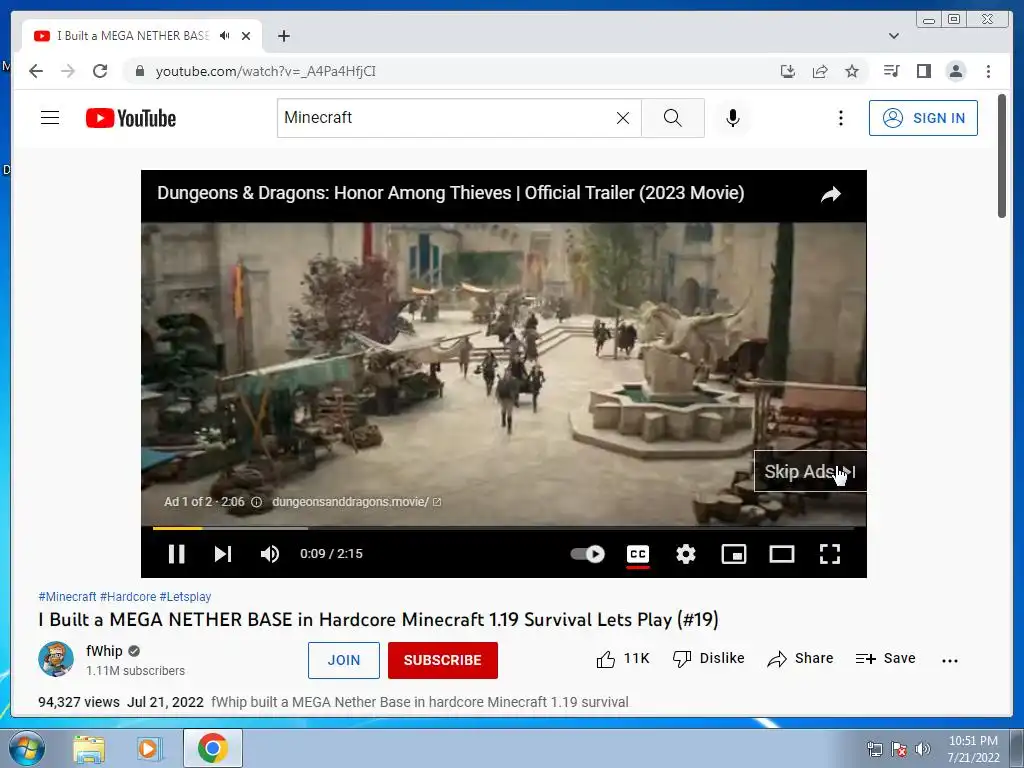Mute the player volume speaker icon
Image resolution: width=1024 pixels, height=768 pixels.
pyautogui.click(x=270, y=554)
